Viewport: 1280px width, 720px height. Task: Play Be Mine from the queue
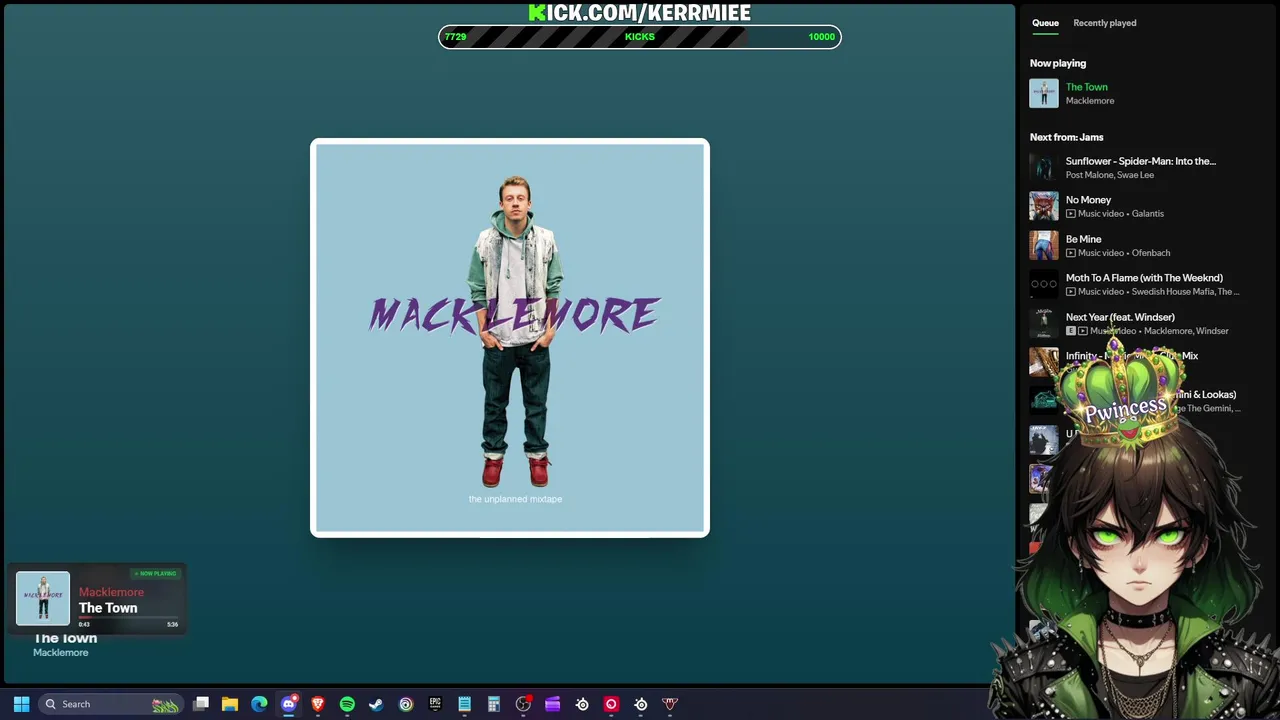1083,239
